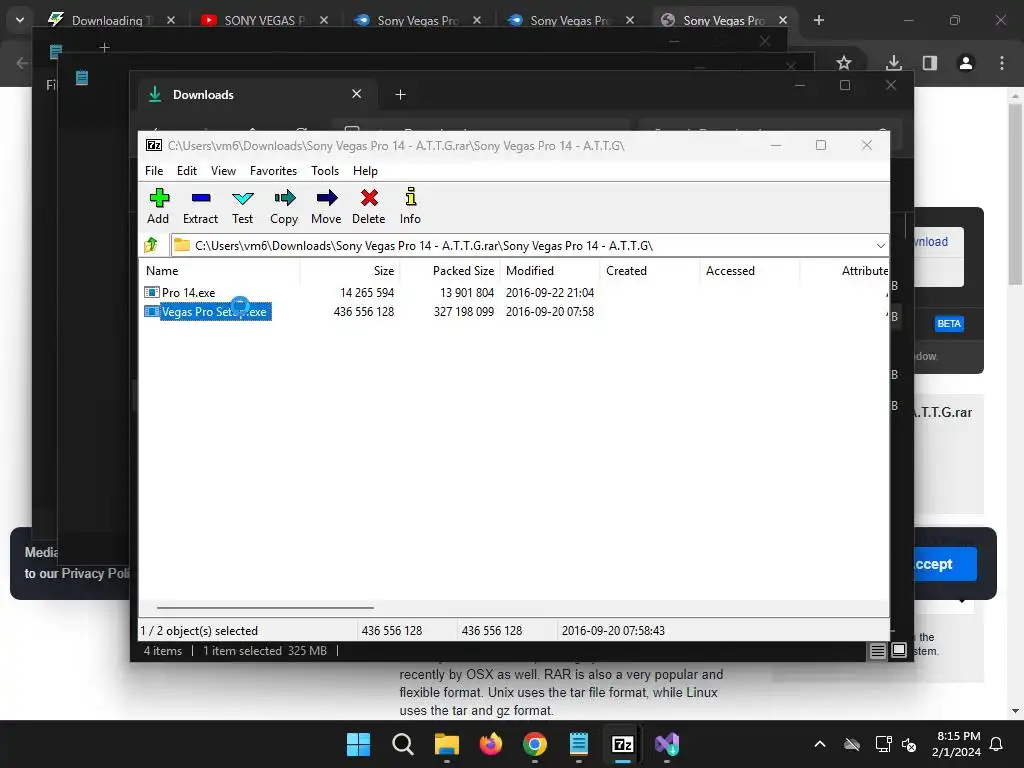The height and width of the screenshot is (768, 1024).
Task: Open 7-Zip from the taskbar
Action: [x=622, y=744]
